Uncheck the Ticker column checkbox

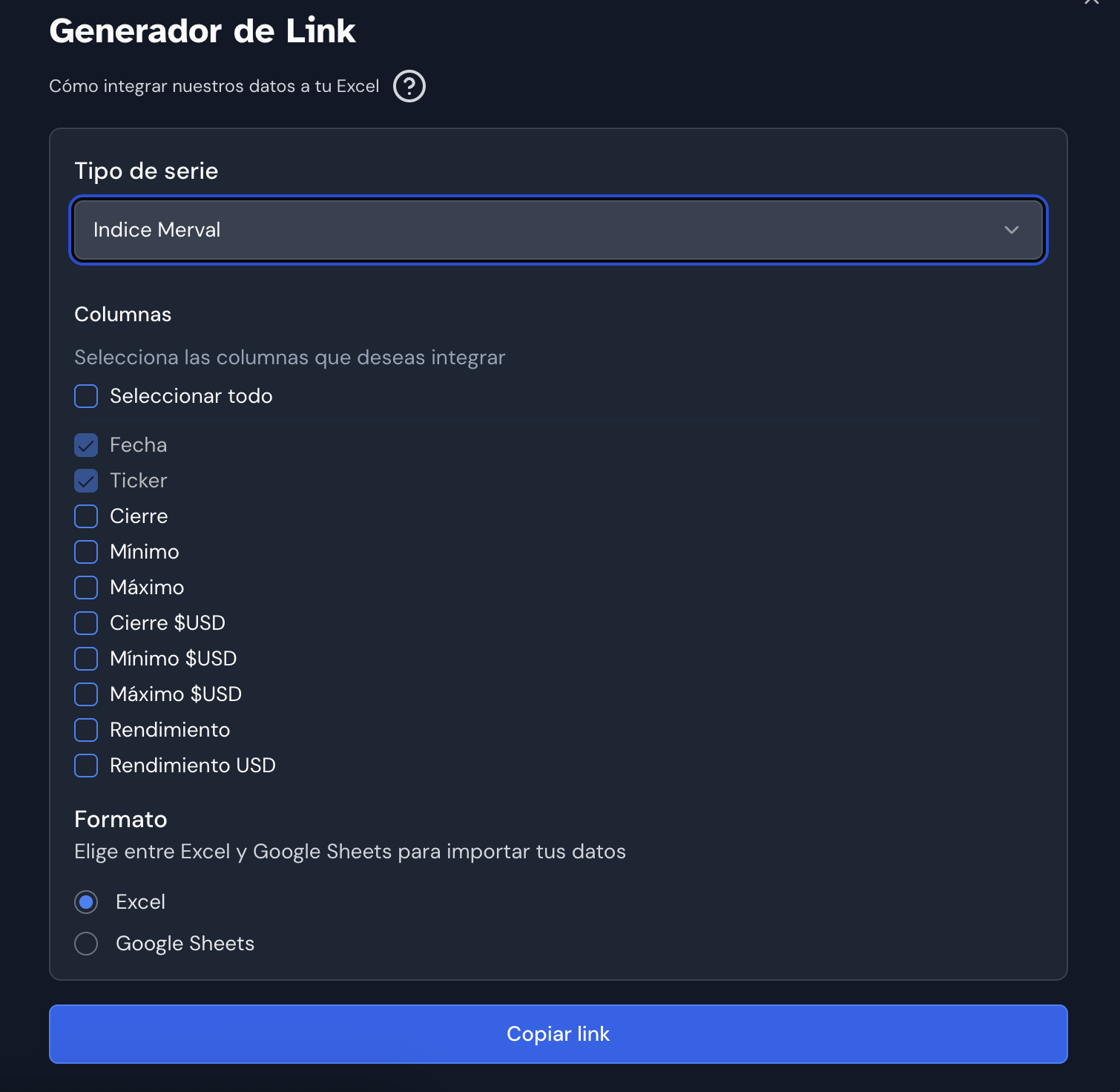tap(86, 481)
